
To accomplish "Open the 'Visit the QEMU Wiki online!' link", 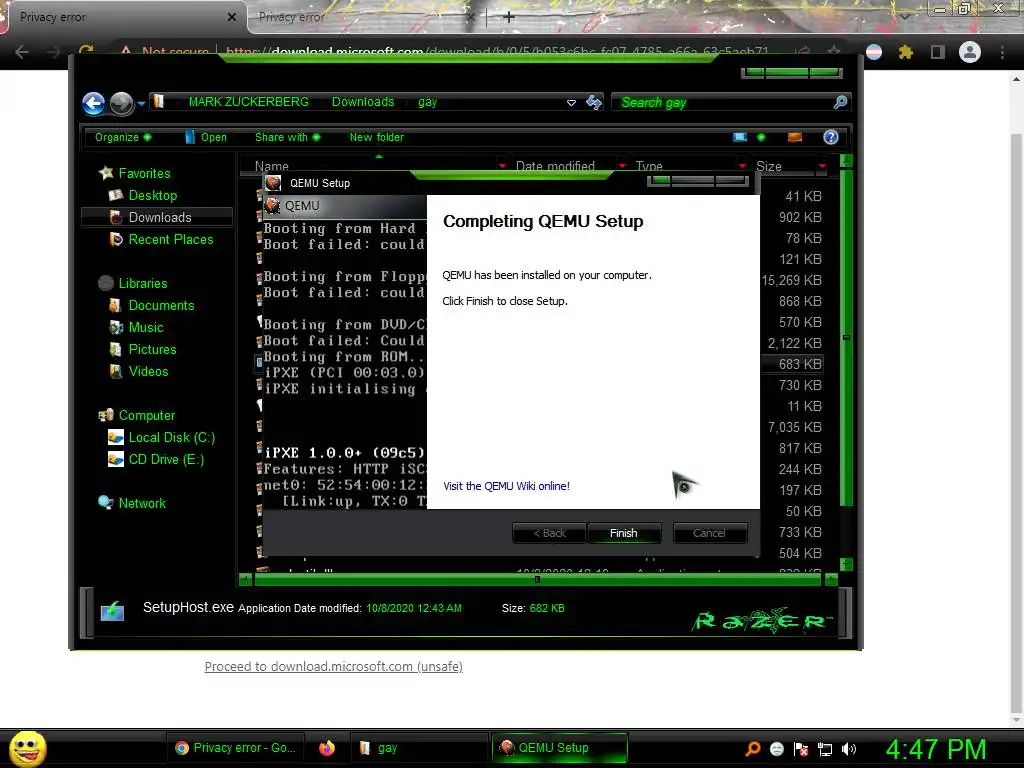I will pyautogui.click(x=506, y=486).
